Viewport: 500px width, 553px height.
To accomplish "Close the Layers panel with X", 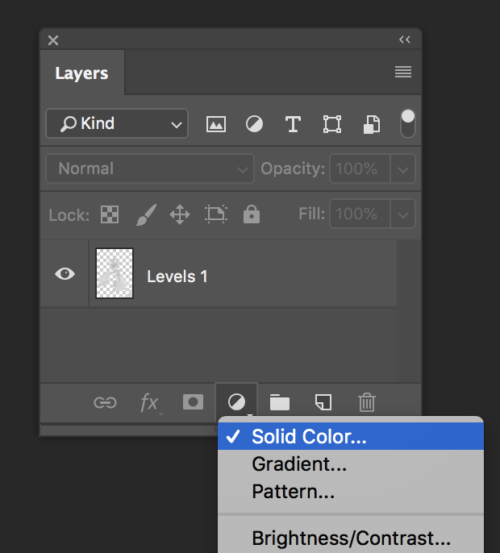I will (x=53, y=40).
